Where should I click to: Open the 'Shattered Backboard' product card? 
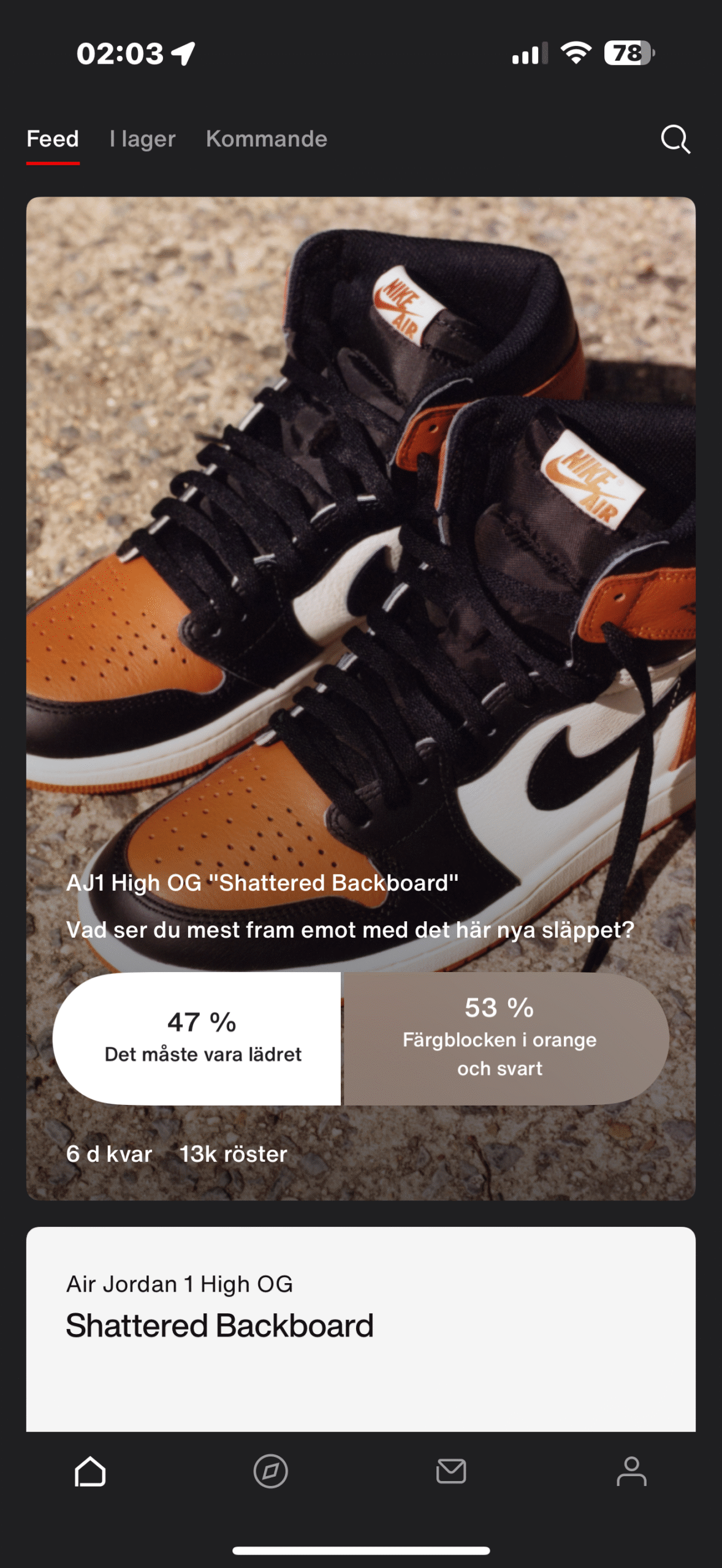pyautogui.click(x=360, y=1329)
